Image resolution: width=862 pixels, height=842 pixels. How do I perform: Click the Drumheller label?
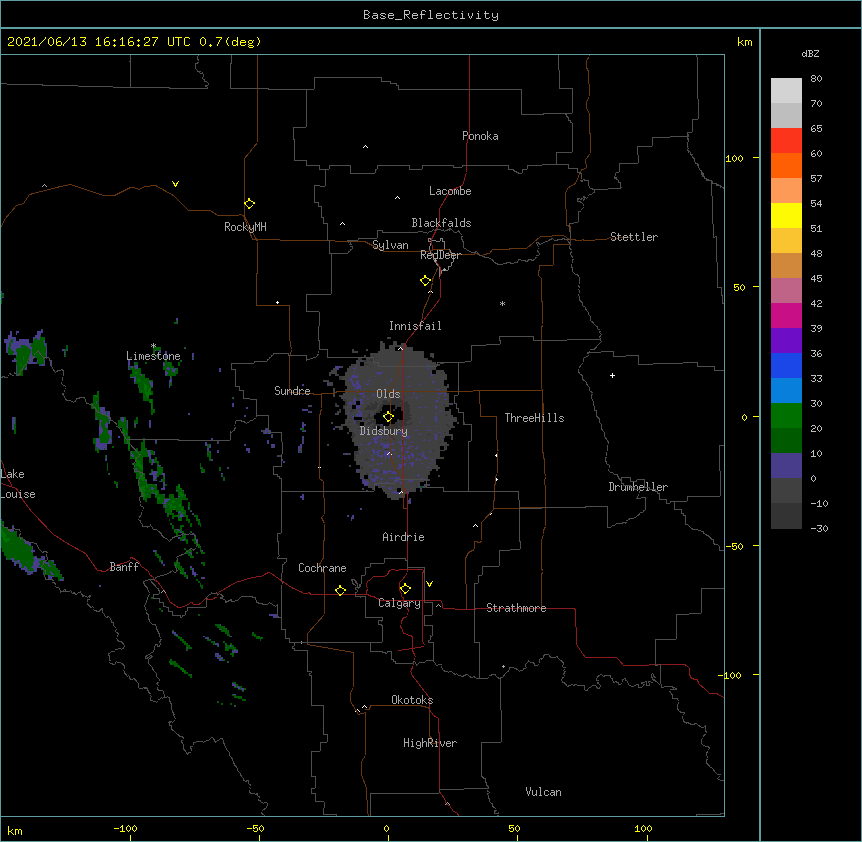click(638, 487)
